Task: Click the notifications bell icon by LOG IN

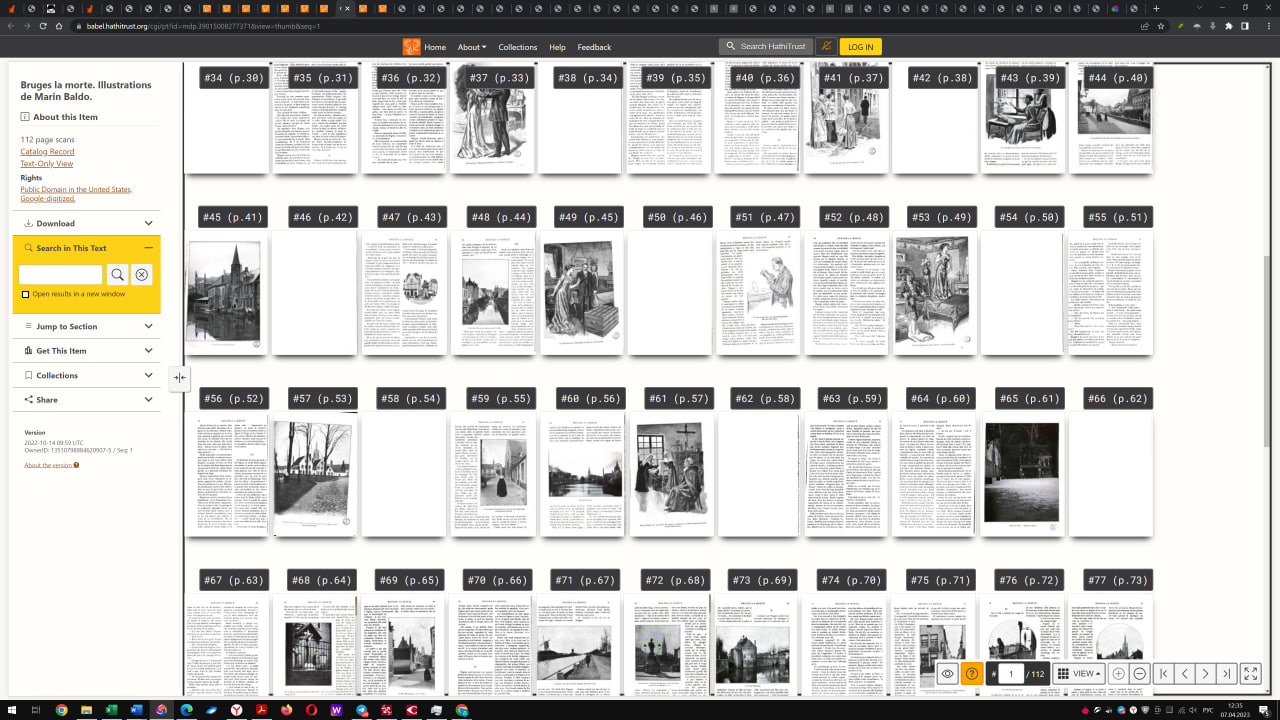Action: pos(826,46)
